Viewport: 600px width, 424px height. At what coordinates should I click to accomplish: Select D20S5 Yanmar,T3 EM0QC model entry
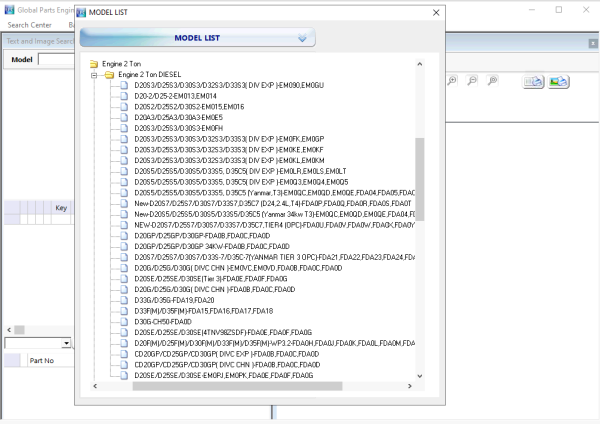274,192
